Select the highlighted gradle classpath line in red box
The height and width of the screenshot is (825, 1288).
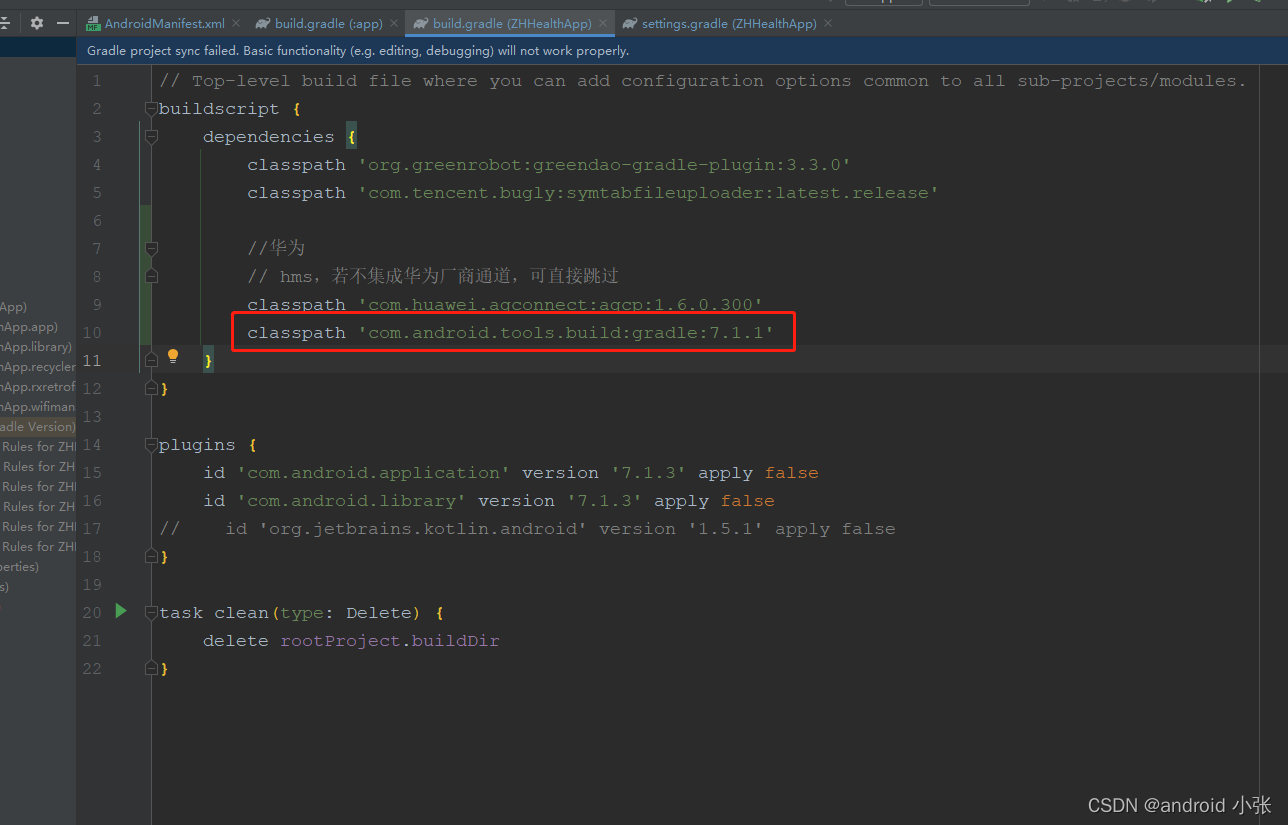[x=513, y=331]
